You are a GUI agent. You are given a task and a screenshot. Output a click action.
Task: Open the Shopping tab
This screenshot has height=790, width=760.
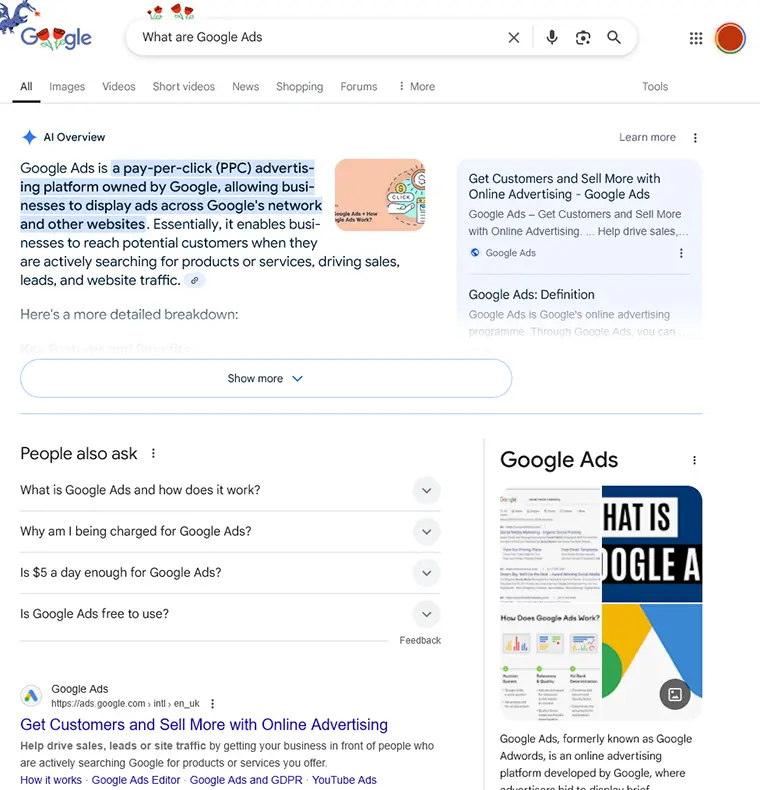(x=299, y=87)
